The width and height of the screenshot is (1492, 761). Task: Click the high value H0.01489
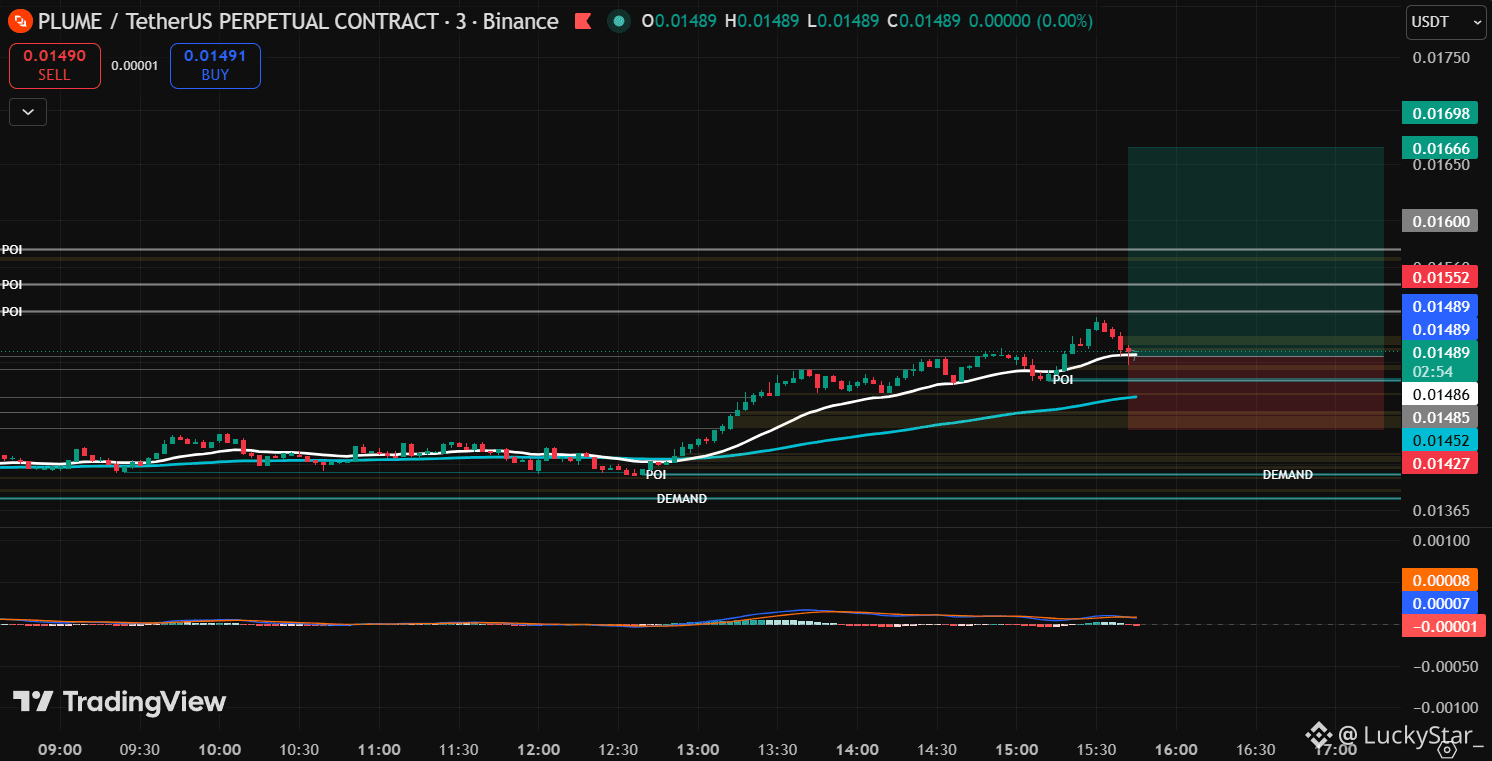click(761, 21)
